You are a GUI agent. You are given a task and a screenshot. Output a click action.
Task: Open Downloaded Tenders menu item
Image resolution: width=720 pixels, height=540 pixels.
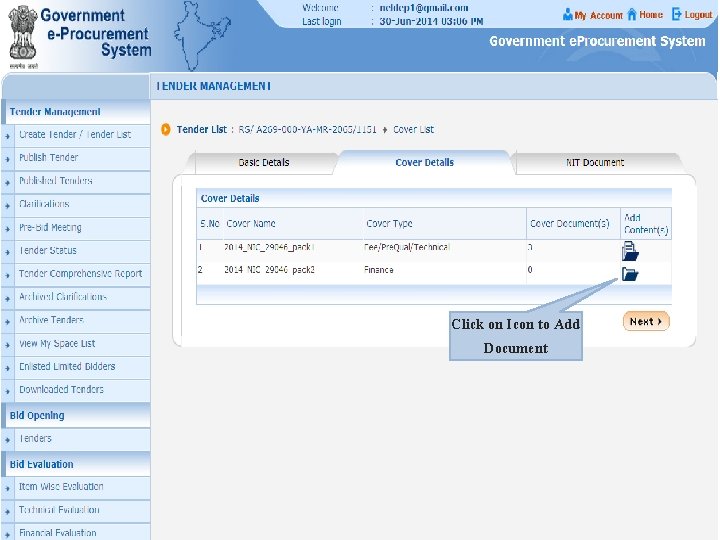pos(61,389)
